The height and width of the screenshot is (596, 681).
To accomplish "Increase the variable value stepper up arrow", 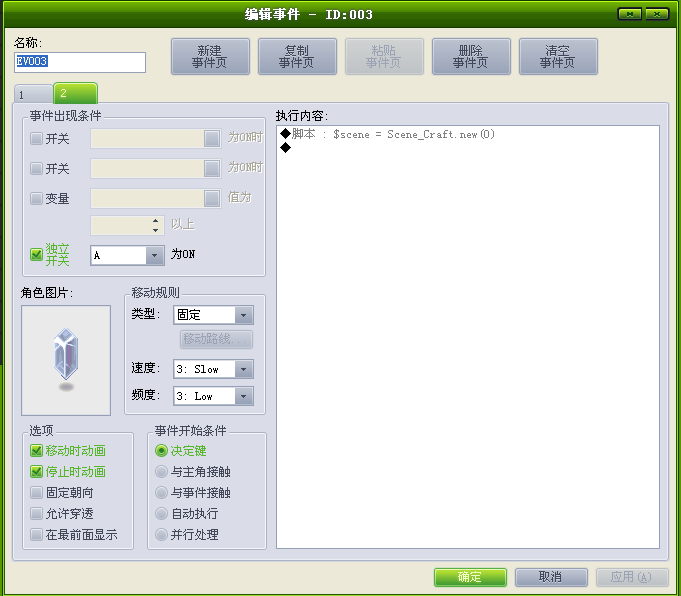I will coord(155,221).
